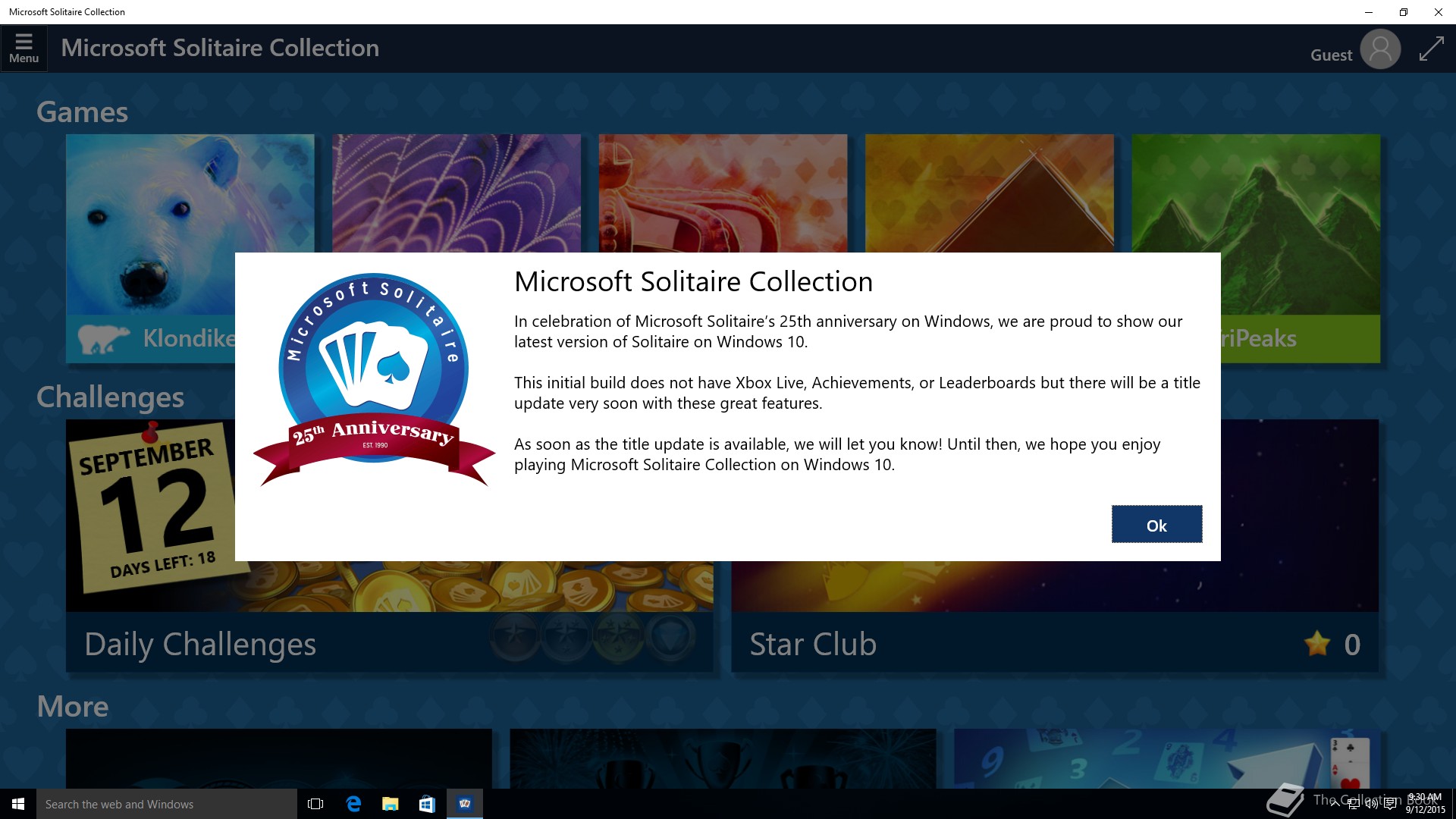Open the first dark tile under More
This screenshot has height=819, width=1456.
278,758
